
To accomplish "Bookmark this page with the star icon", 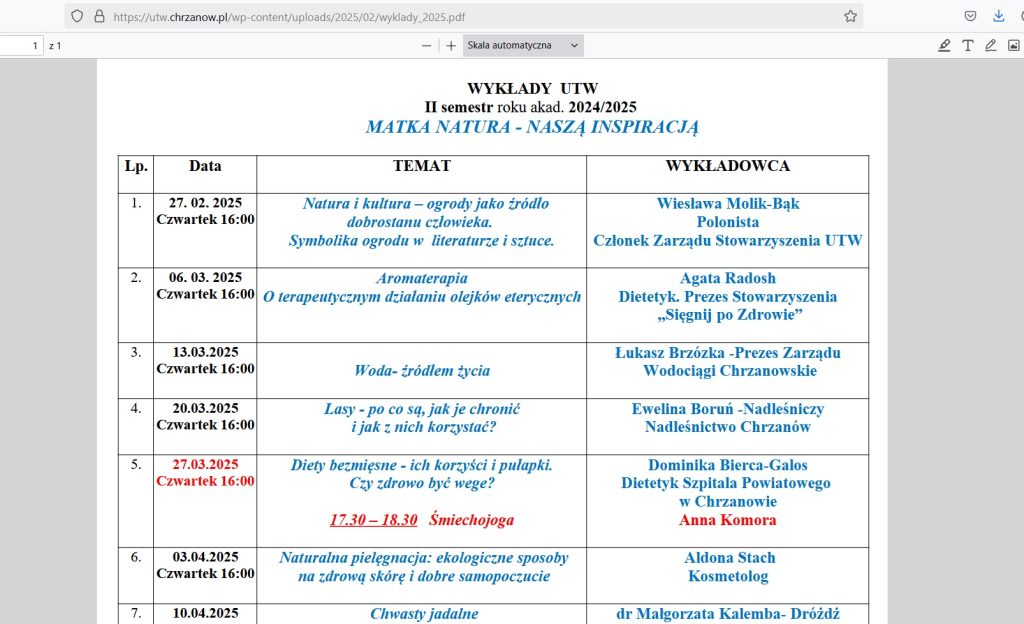I will (x=850, y=16).
